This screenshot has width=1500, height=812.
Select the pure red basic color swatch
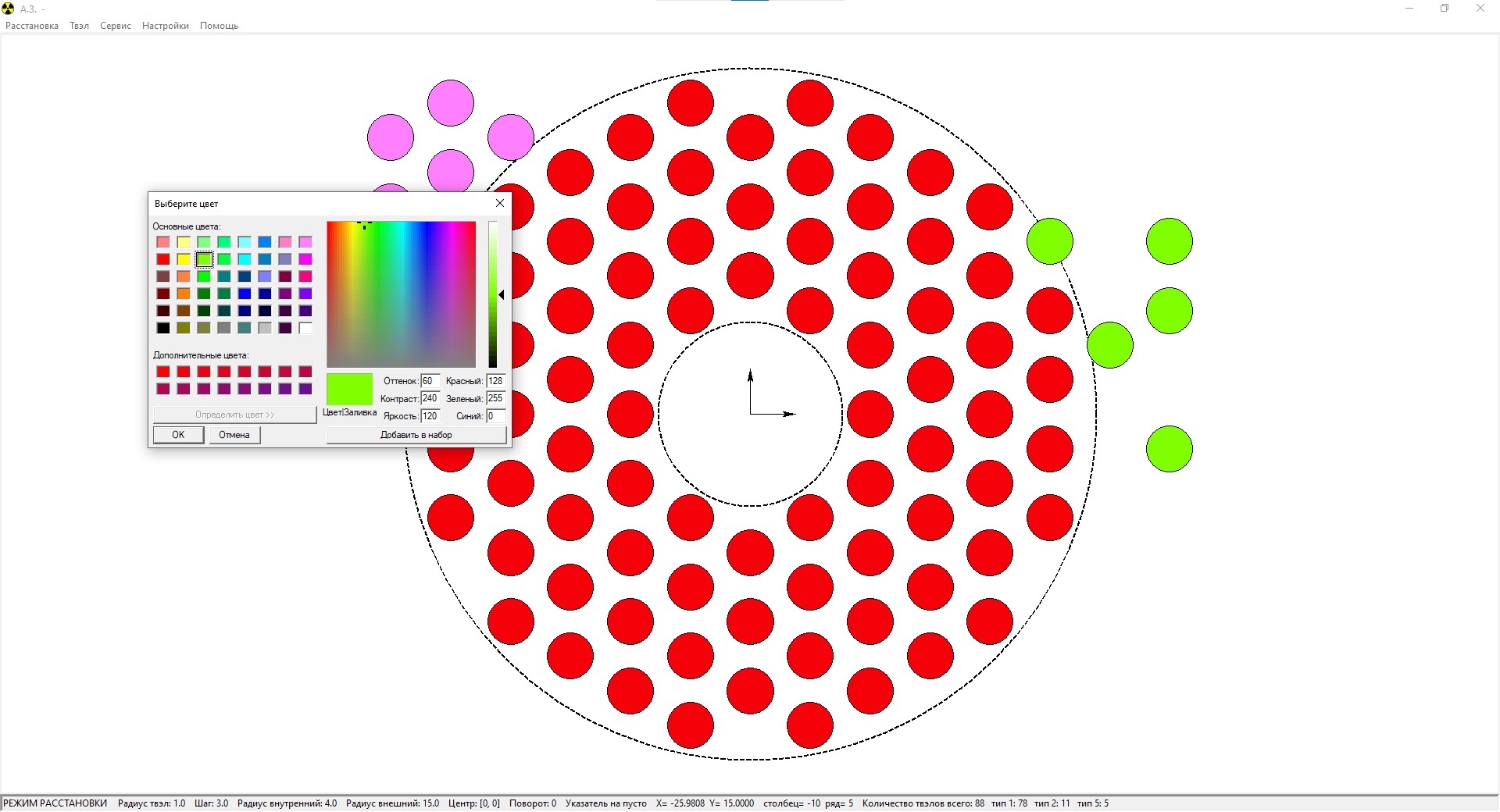tap(163, 259)
